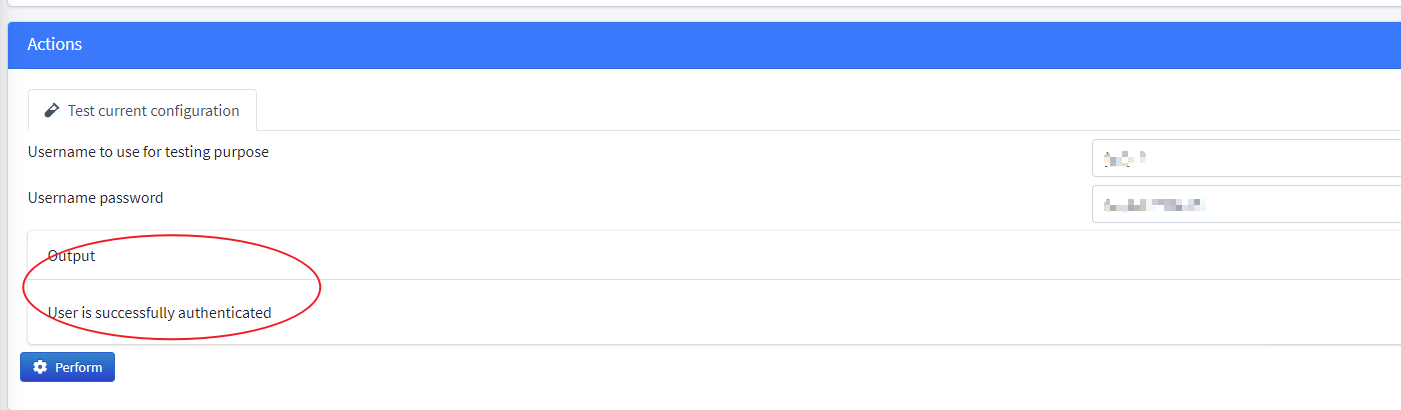This screenshot has width=1401, height=410.
Task: Click the divider line under Output heading
Action: click(714, 280)
